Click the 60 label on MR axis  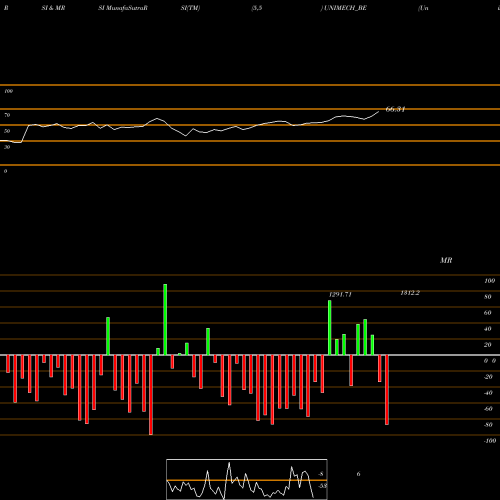(x=488, y=313)
